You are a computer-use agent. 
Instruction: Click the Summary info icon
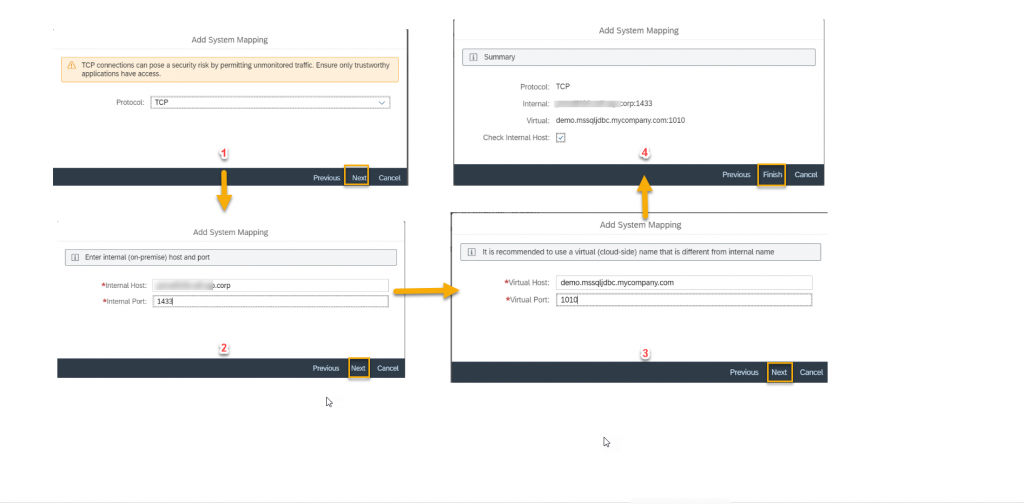coord(474,57)
